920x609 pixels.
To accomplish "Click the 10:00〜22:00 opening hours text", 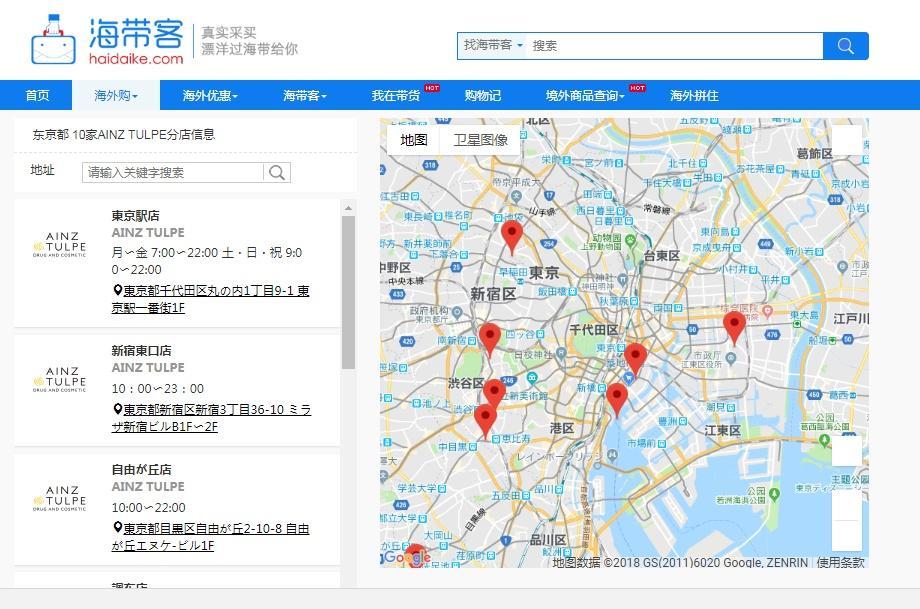I will point(148,508).
